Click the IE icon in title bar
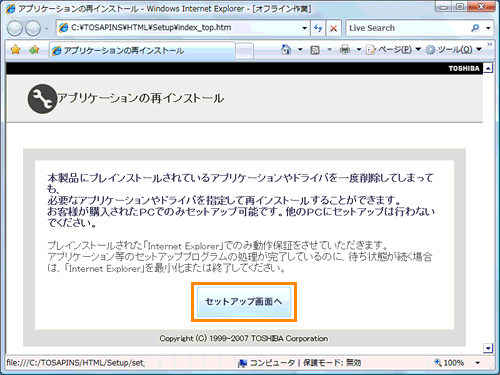500x375 pixels. 11,9
